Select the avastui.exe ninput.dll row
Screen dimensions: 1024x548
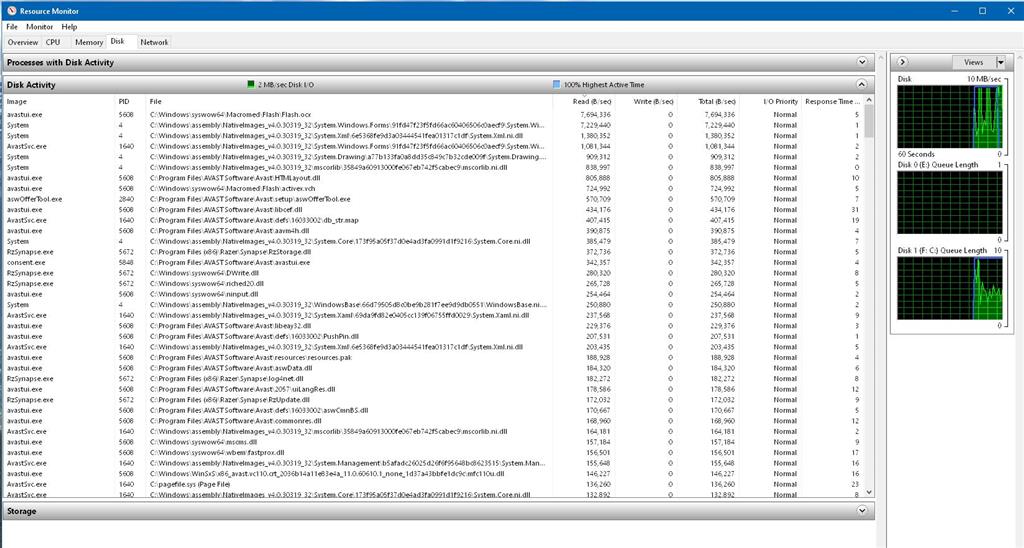pyautogui.click(x=433, y=294)
